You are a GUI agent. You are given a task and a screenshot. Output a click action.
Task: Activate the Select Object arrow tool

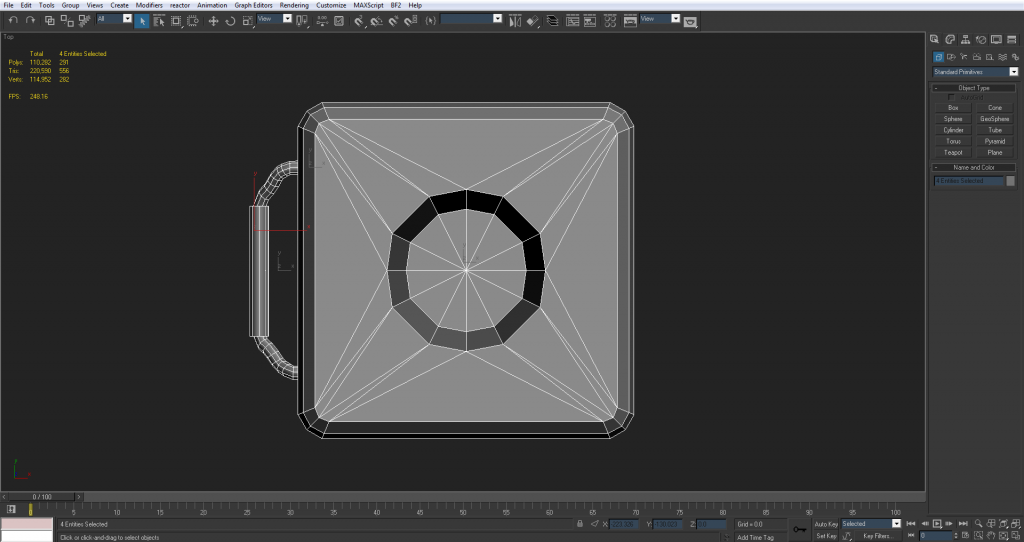[x=142, y=20]
